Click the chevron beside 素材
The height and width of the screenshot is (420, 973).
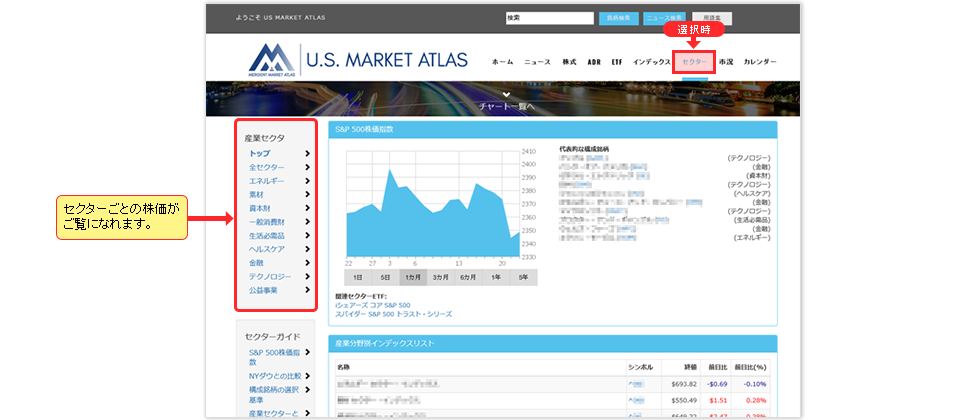point(307,194)
